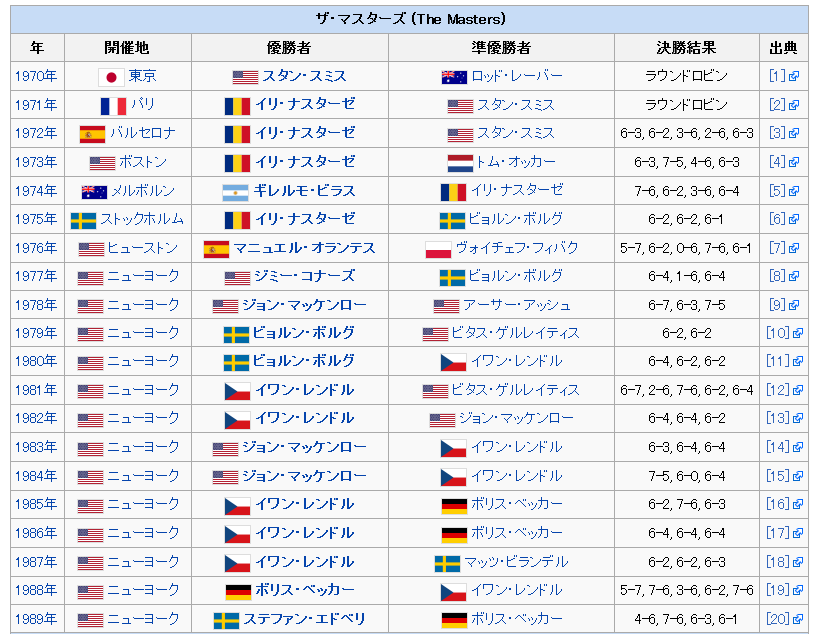823x634 pixels.
Task: Open the 1975年 year link
Action: point(36,219)
